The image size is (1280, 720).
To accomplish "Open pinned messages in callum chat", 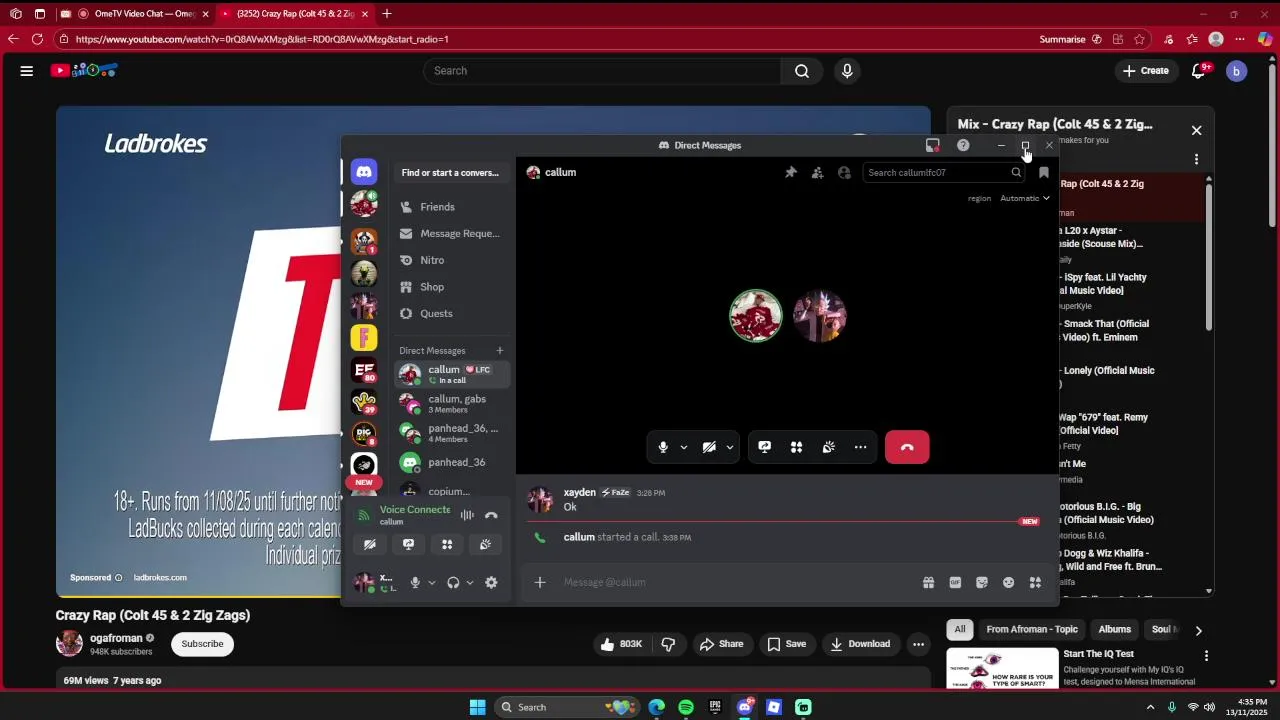I will 791,172.
